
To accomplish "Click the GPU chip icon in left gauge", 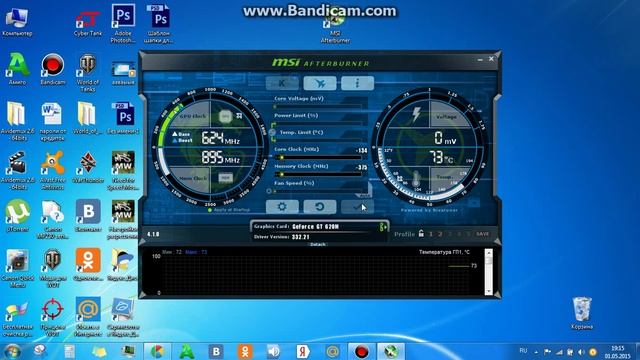I will [x=225, y=117].
